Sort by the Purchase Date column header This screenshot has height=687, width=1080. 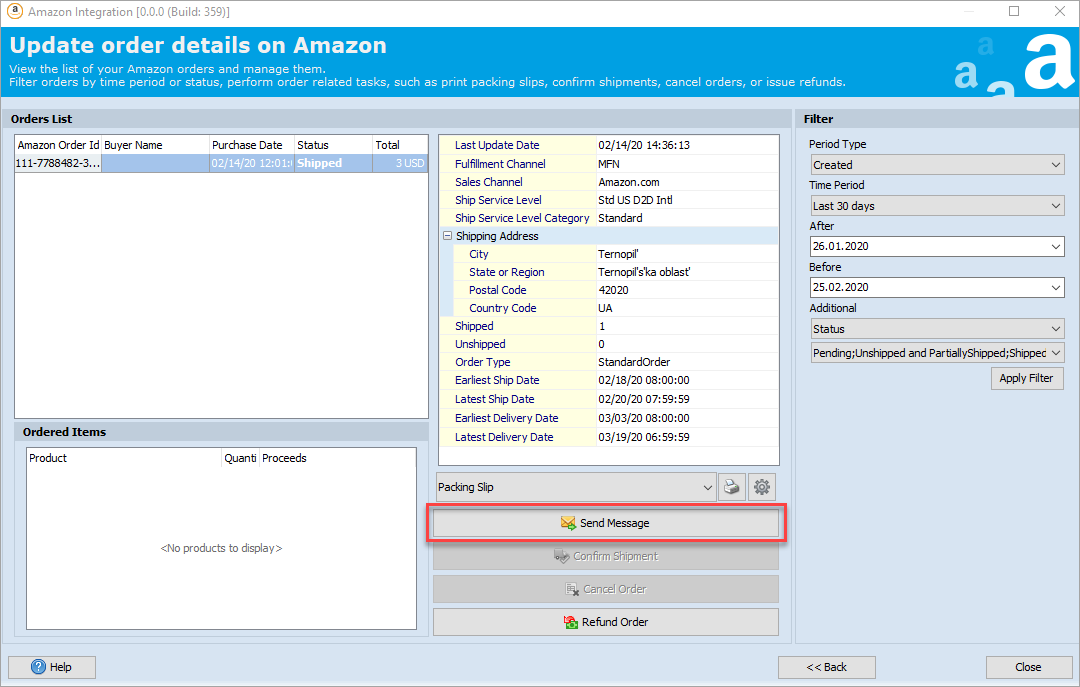tap(252, 145)
